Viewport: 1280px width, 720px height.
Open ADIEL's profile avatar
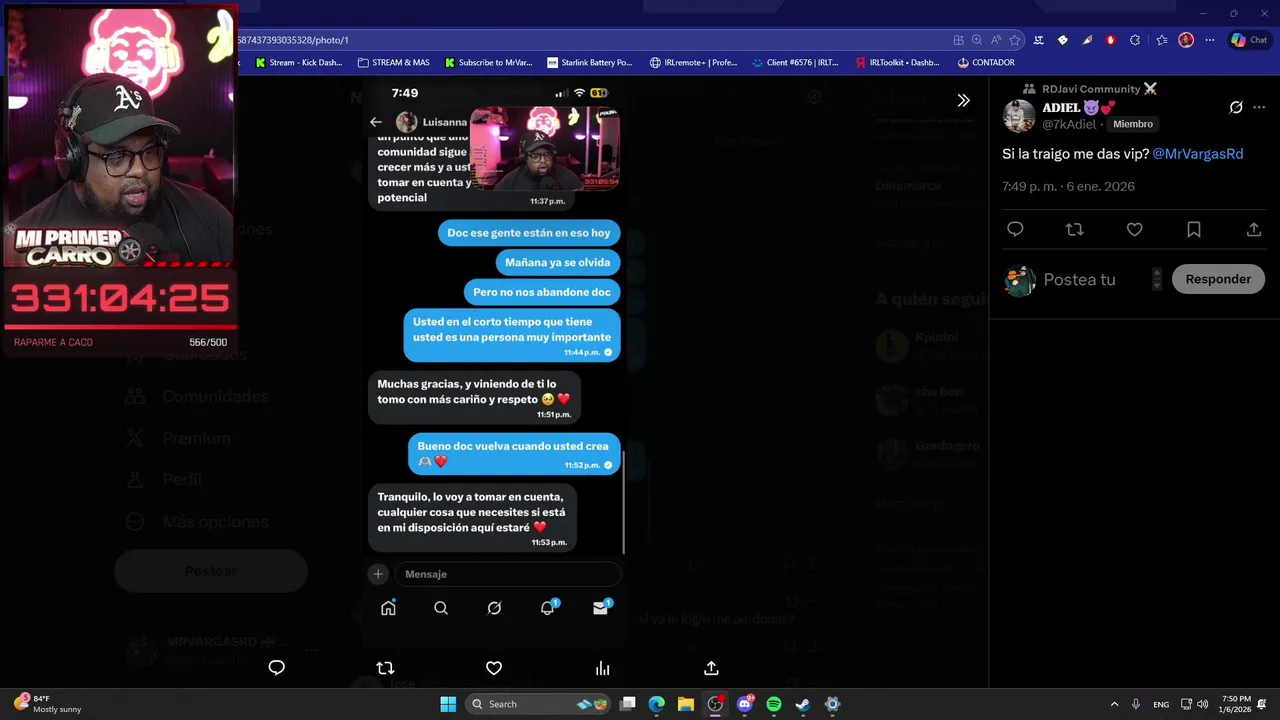[1019, 116]
